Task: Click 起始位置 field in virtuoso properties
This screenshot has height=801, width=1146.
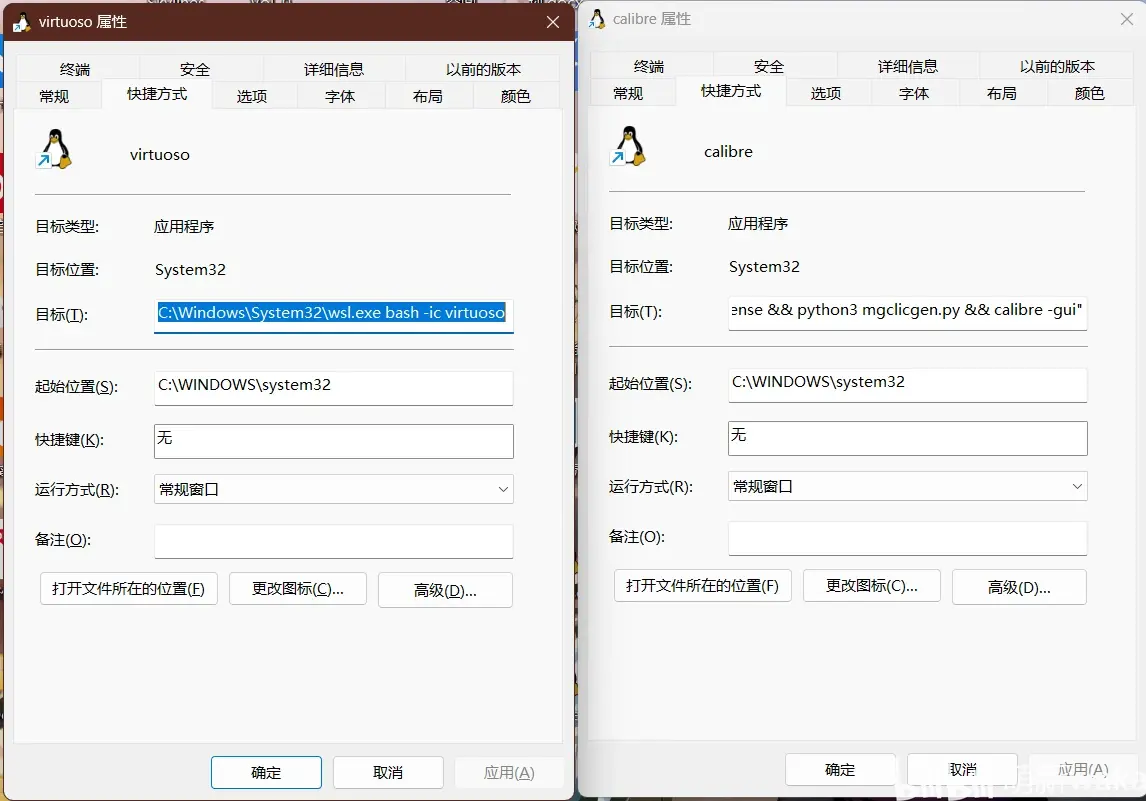Action: pos(333,387)
